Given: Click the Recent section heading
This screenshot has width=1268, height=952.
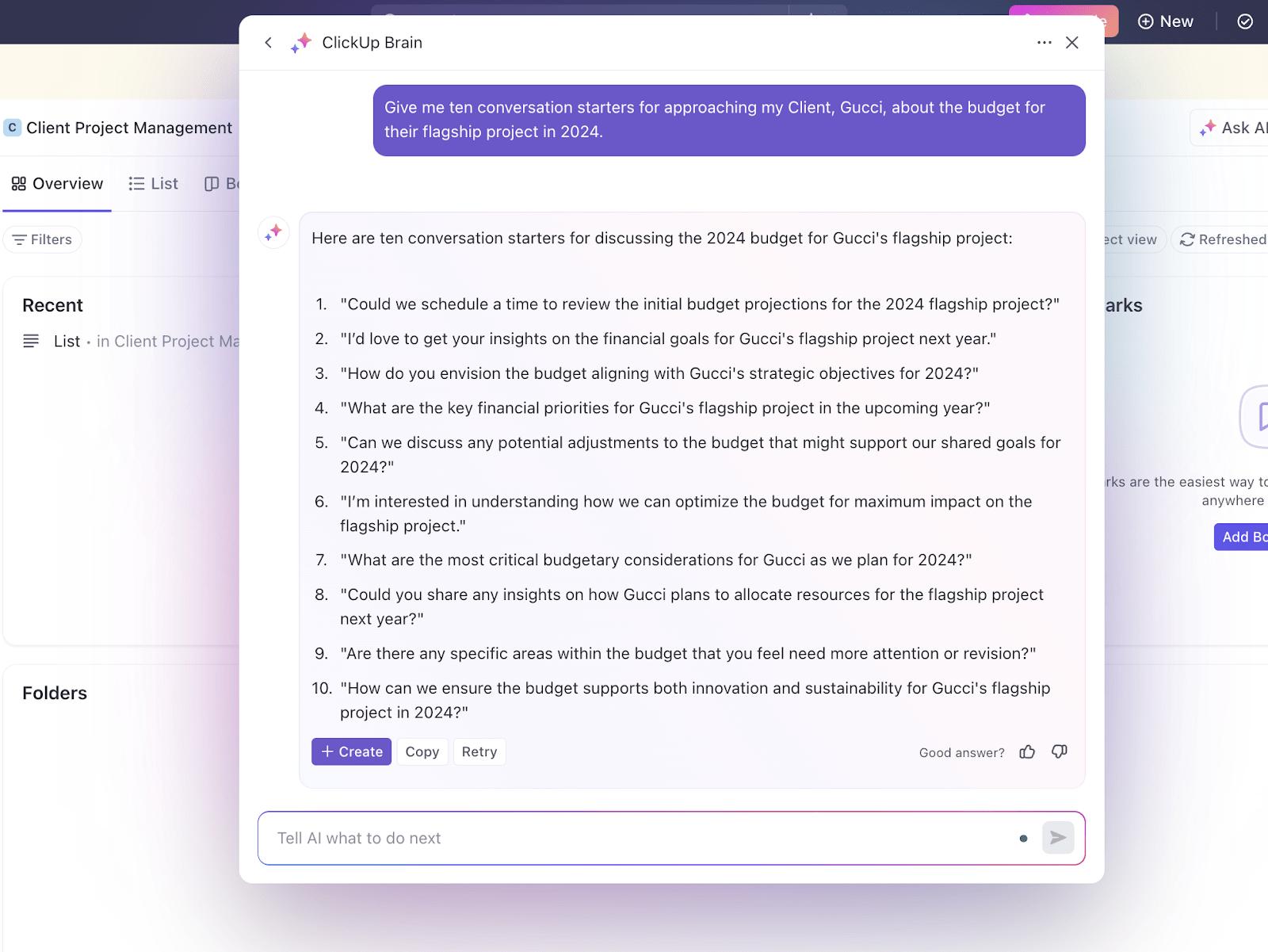Looking at the screenshot, I should click(52, 305).
